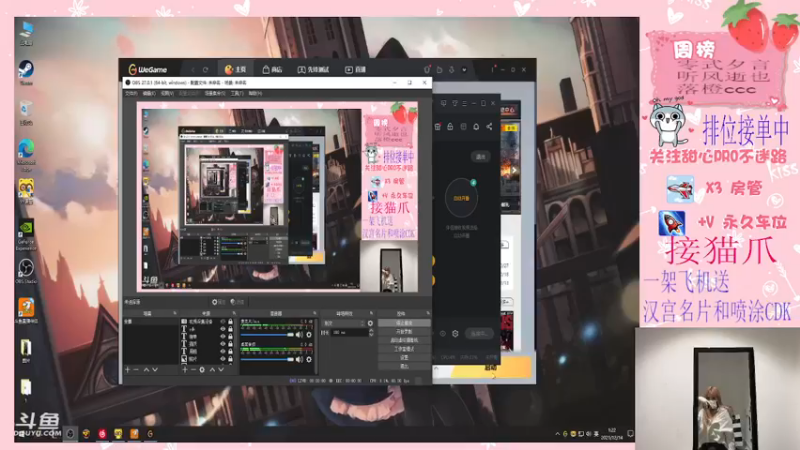Image resolution: width=800 pixels, height=450 pixels.
Task: Open desktop audio settings gear
Action: coord(309,359)
